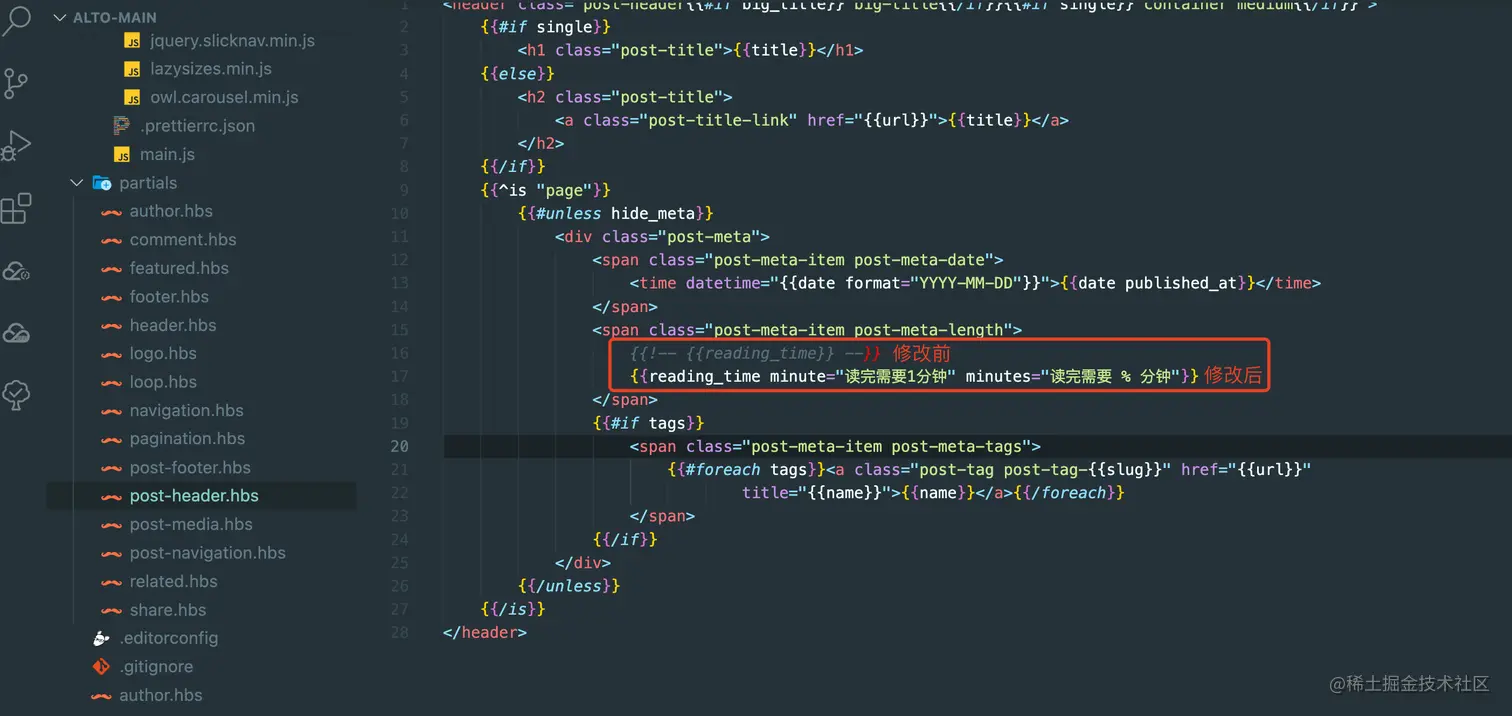Open footer.hbs in partials
Viewport: 1512px width, 716px height.
[169, 297]
